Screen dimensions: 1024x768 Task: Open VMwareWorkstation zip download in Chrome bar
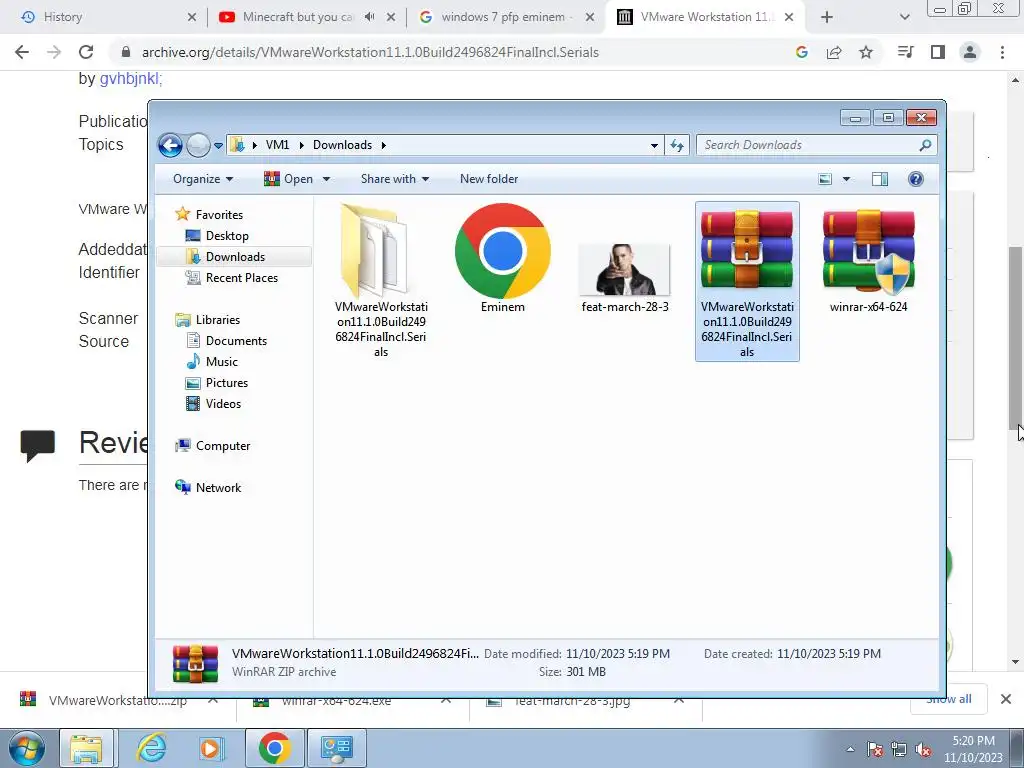click(x=116, y=700)
